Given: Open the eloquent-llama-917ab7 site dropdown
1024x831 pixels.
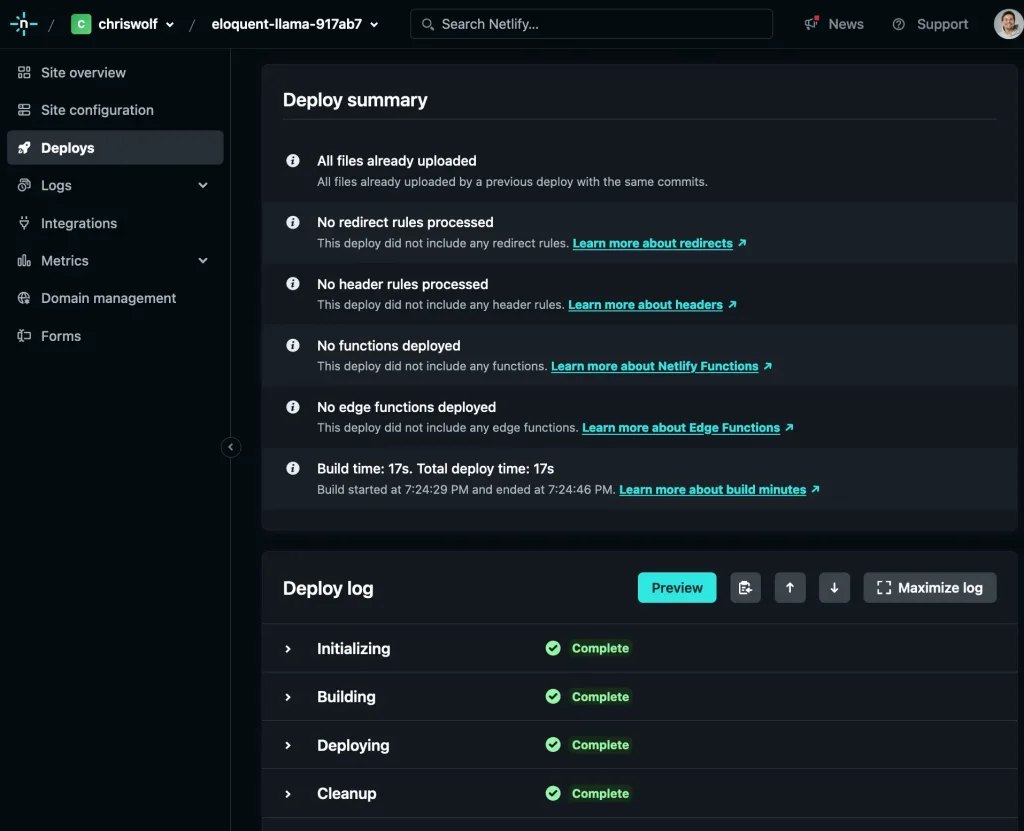Looking at the screenshot, I should tap(293, 24).
